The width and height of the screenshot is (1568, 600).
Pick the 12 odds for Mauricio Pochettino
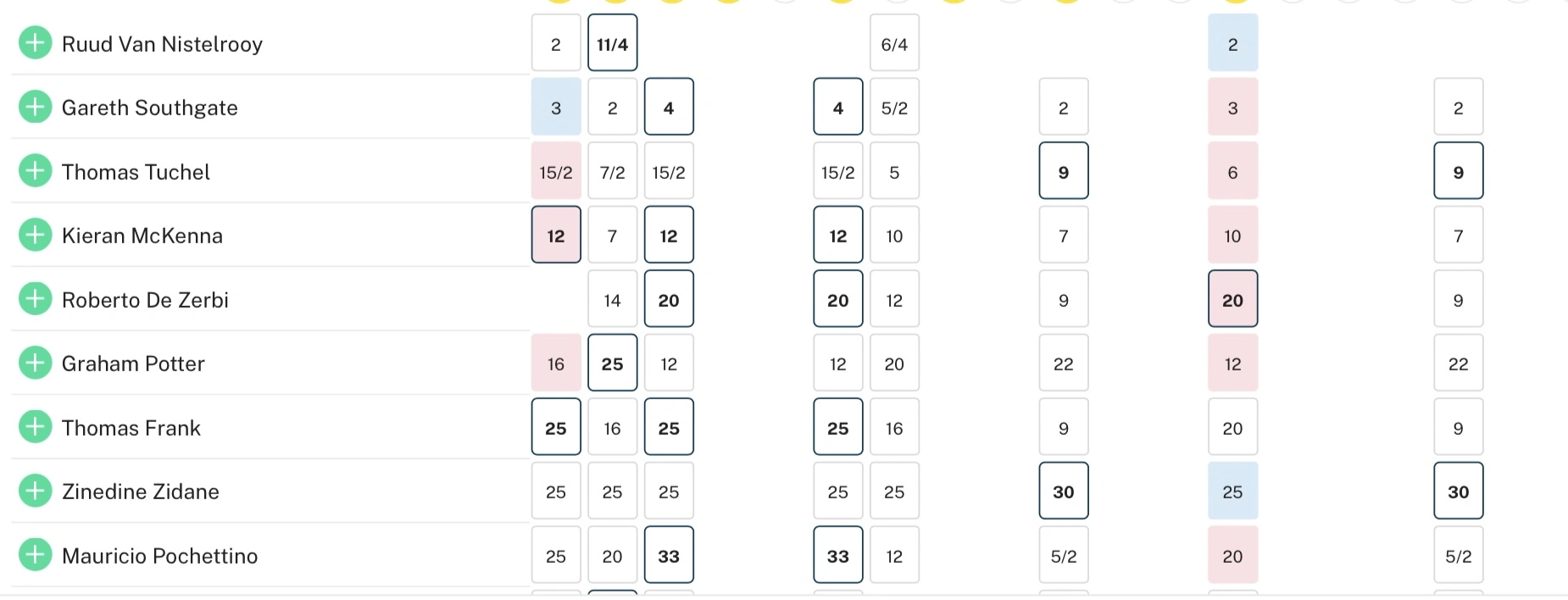[894, 556]
